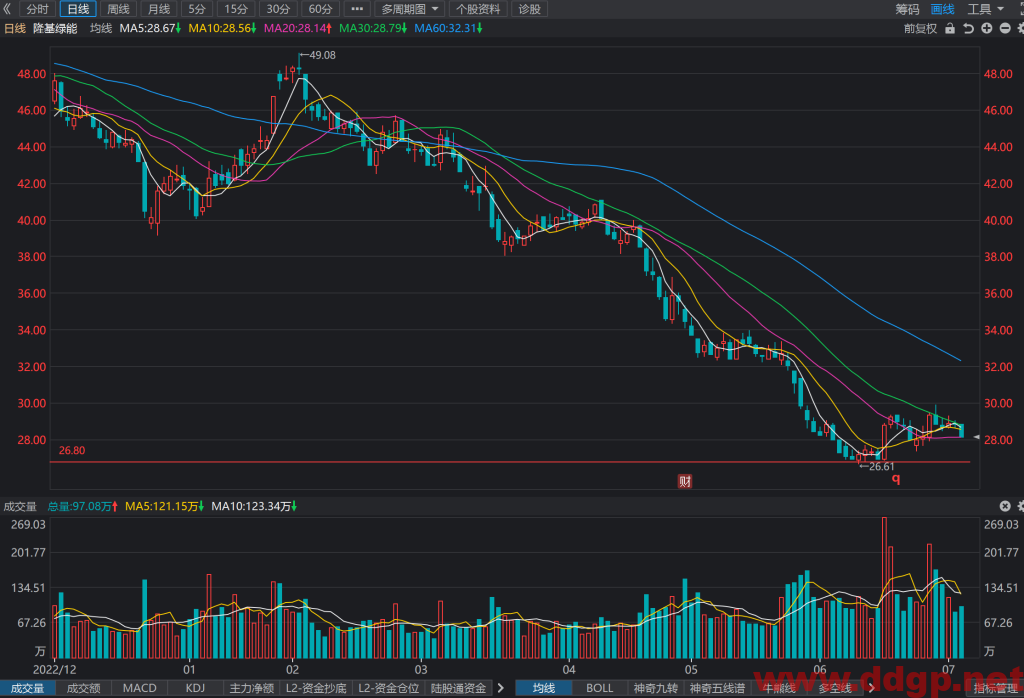
Task: Click volume MA10:123.34万 label
Action: tap(254, 506)
